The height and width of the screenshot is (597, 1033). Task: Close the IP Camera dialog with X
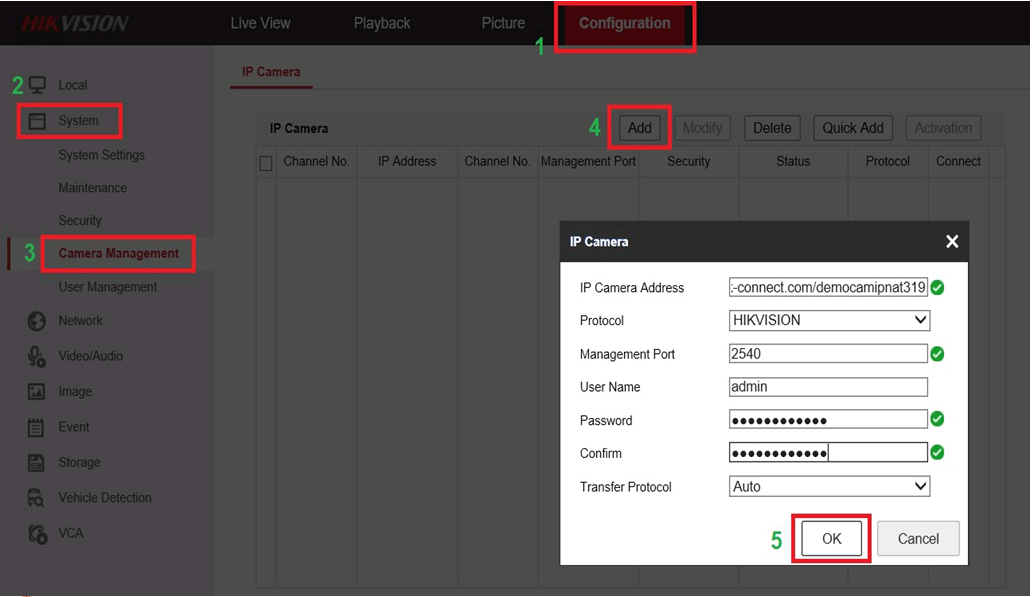point(952,242)
